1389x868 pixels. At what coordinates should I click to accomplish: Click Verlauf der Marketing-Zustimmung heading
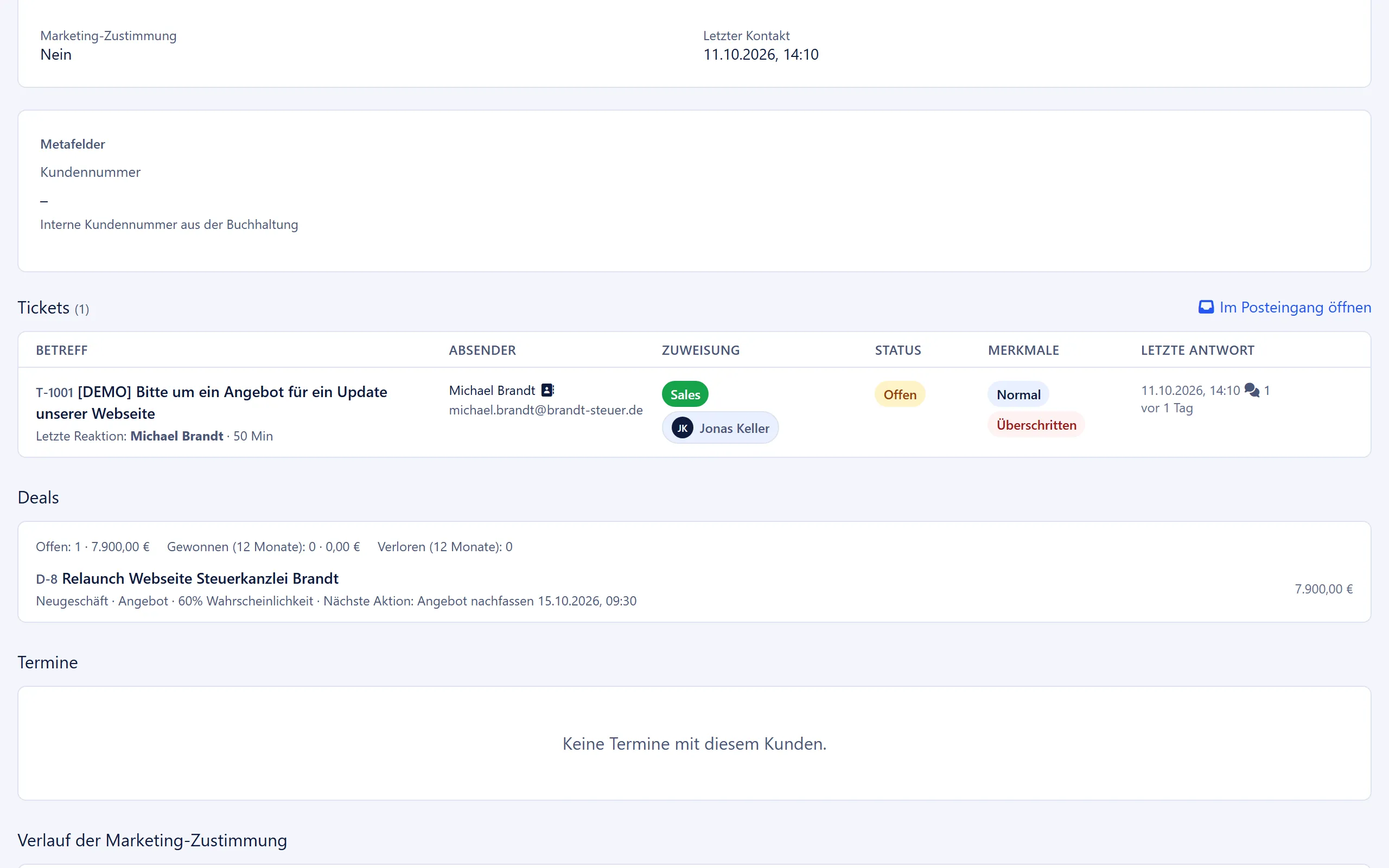coord(152,840)
